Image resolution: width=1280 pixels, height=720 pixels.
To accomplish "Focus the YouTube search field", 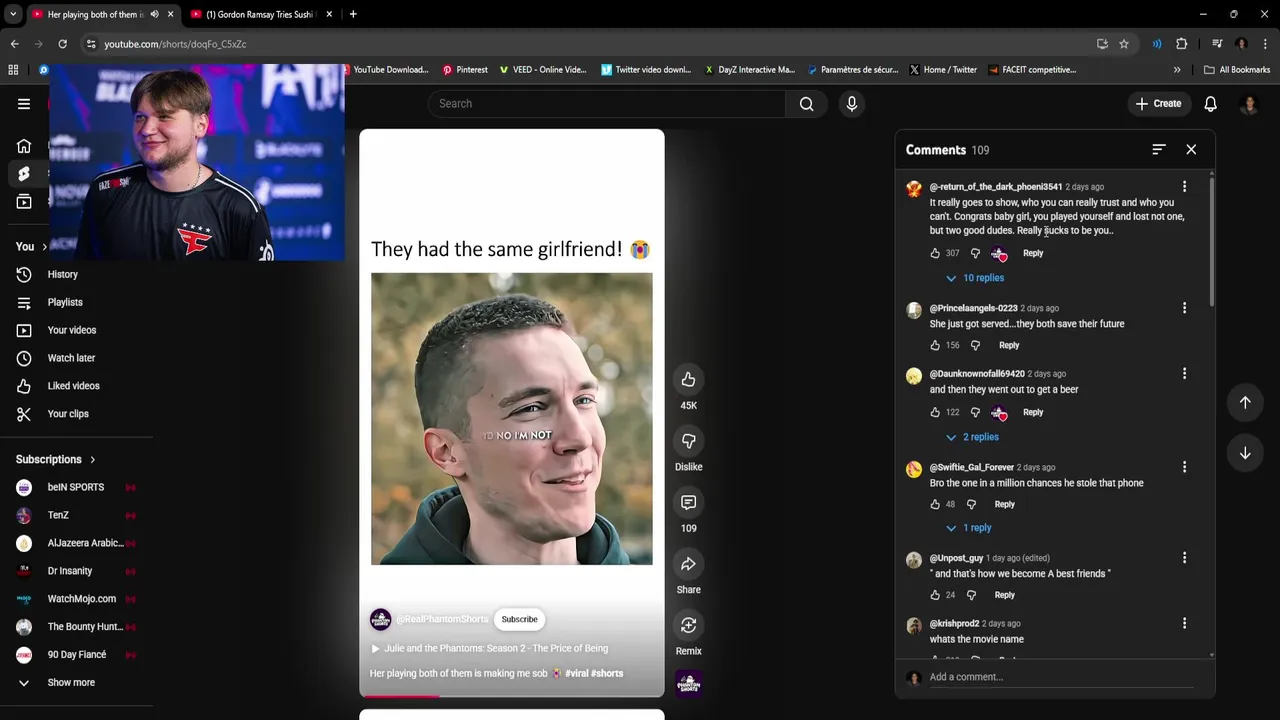I will [x=606, y=104].
